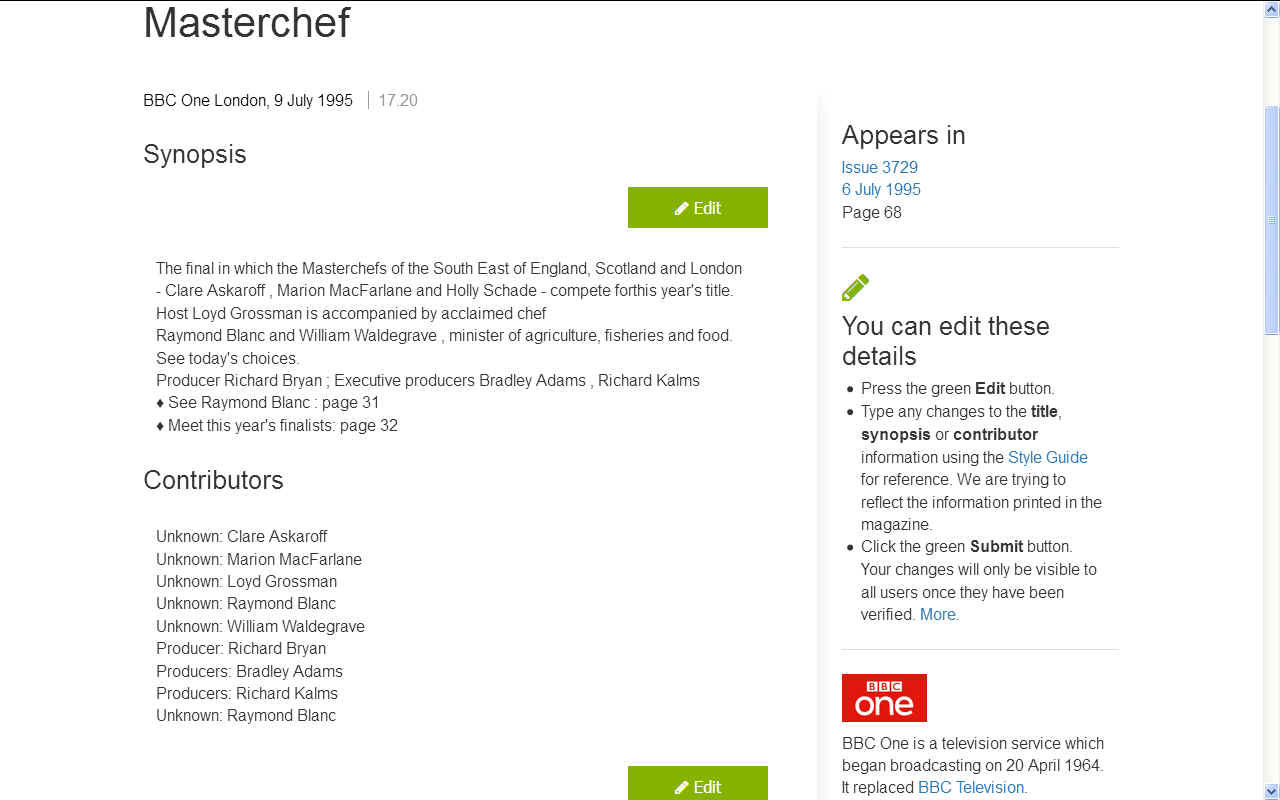
Task: Click the You can edit these details heading
Action: pos(945,341)
